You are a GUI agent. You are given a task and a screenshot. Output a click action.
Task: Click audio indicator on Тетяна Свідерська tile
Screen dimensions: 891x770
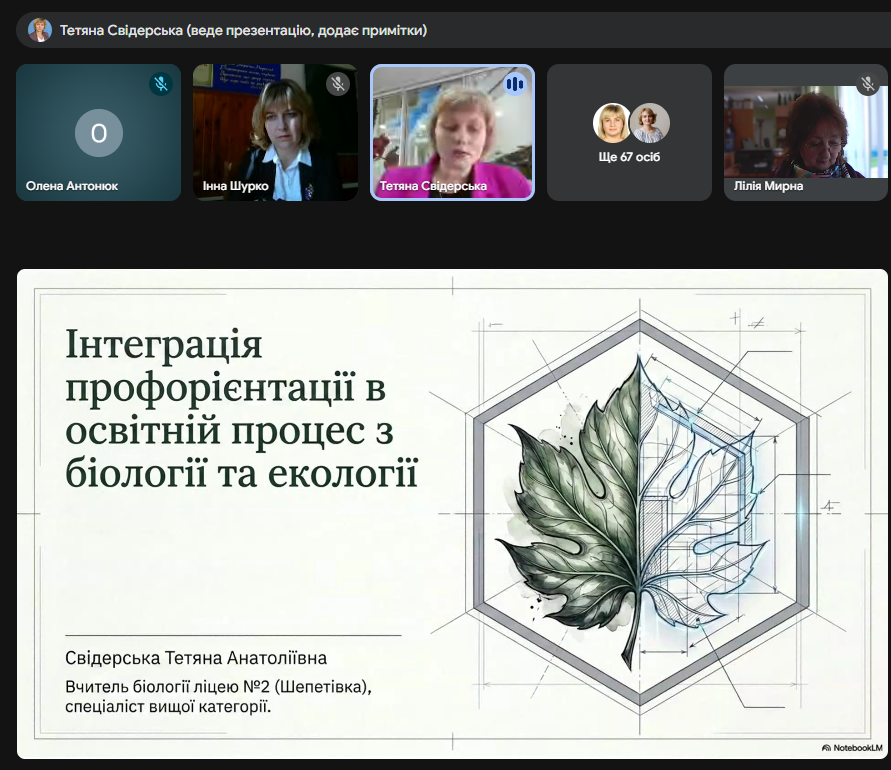point(514,84)
